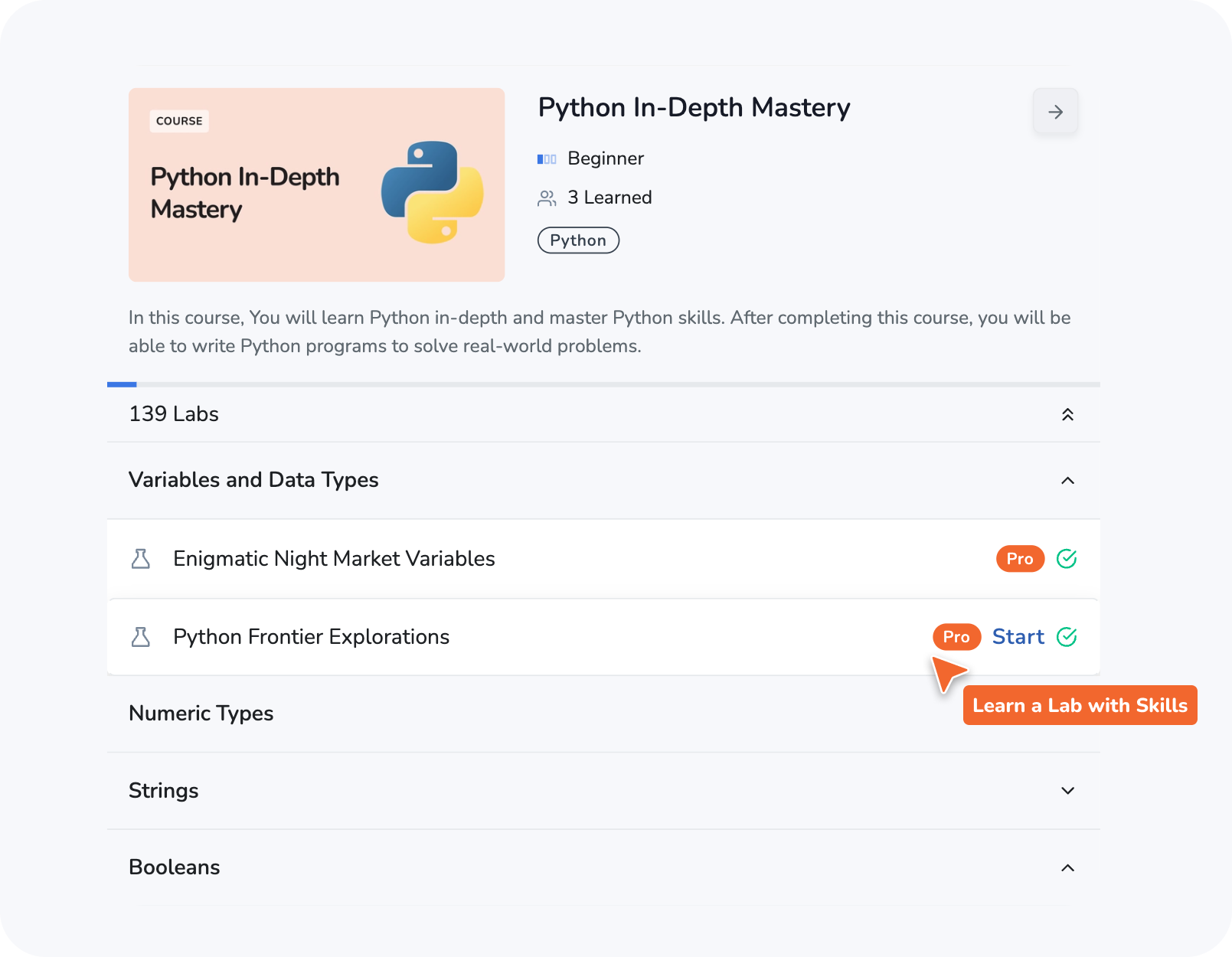Collapse the Variables and Data Types section
Viewport: 1232px width, 957px height.
coord(1067,481)
